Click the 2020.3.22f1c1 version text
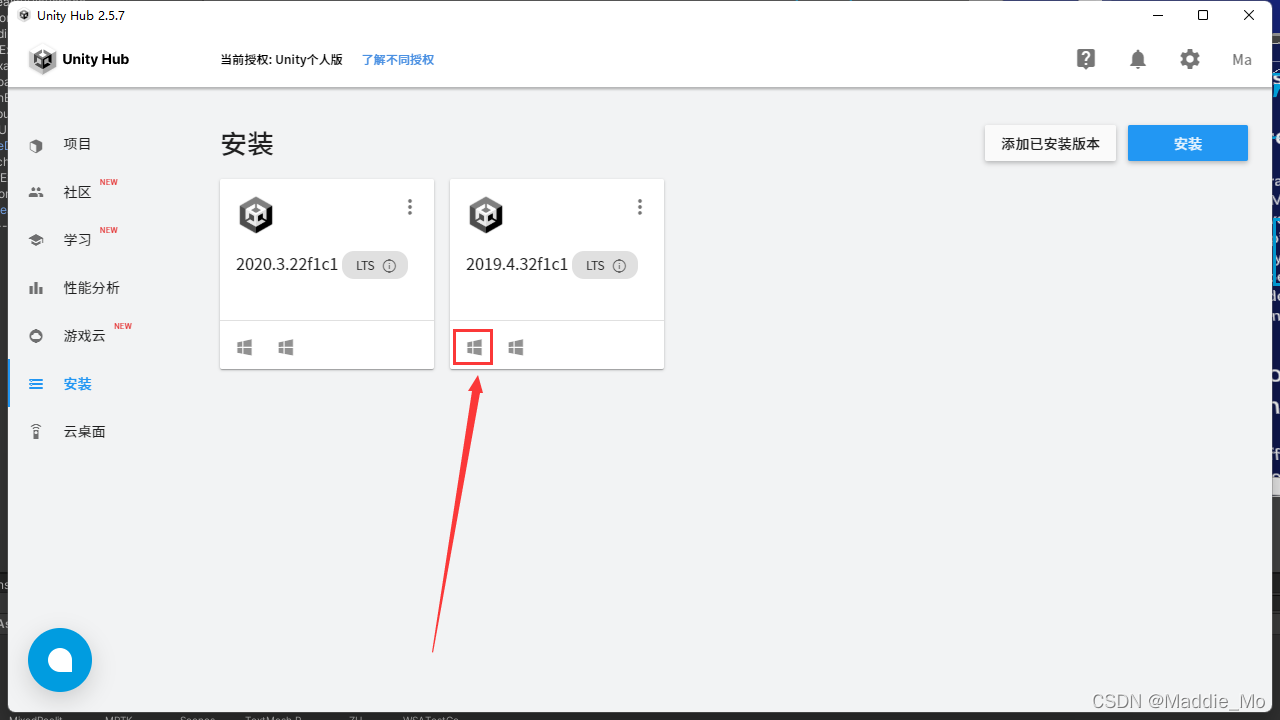Viewport: 1280px width, 720px height. pos(287,265)
